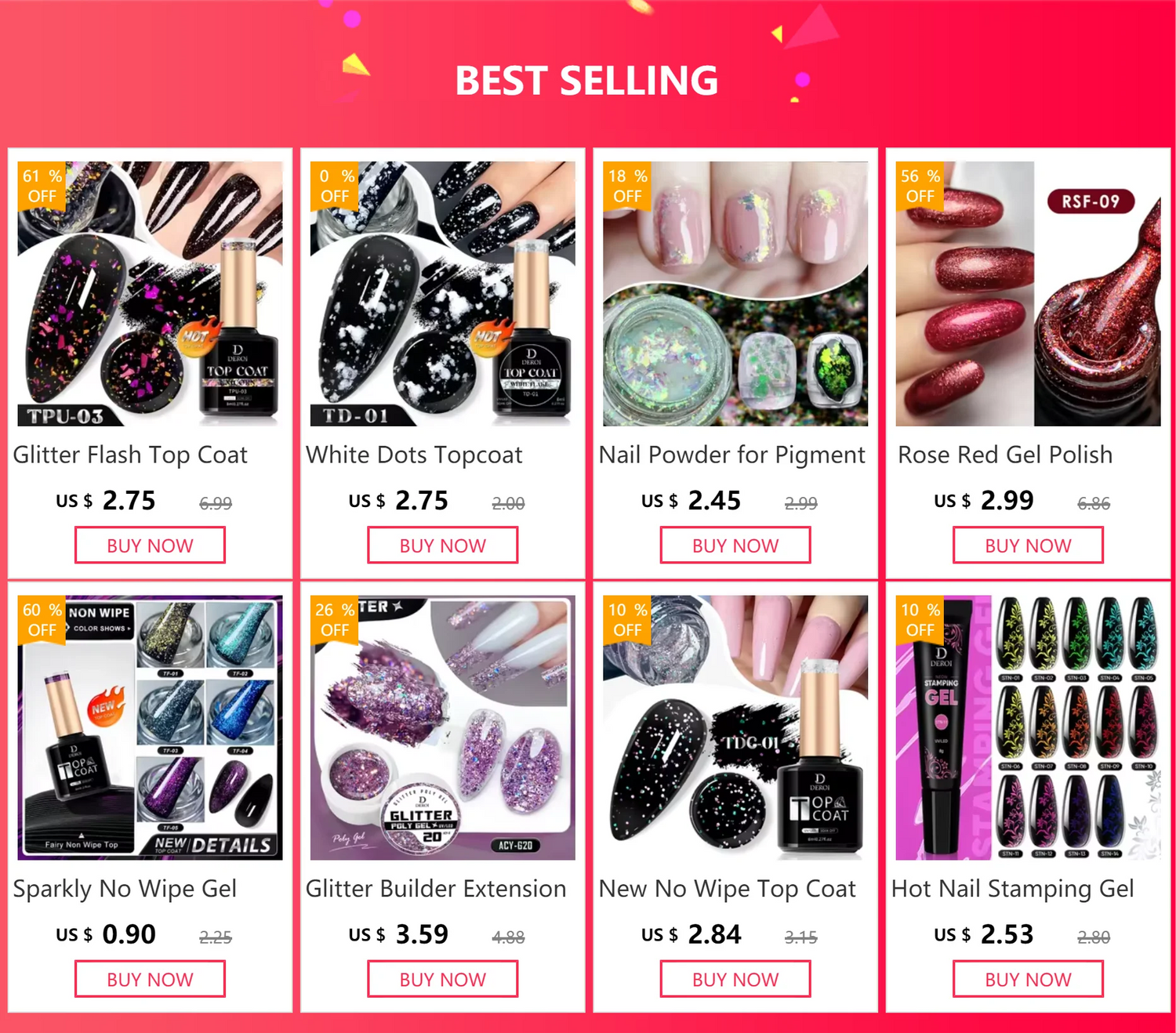This screenshot has height=1033, width=1176.
Task: Buy the Rose Red Gel Polish now
Action: (x=1028, y=545)
